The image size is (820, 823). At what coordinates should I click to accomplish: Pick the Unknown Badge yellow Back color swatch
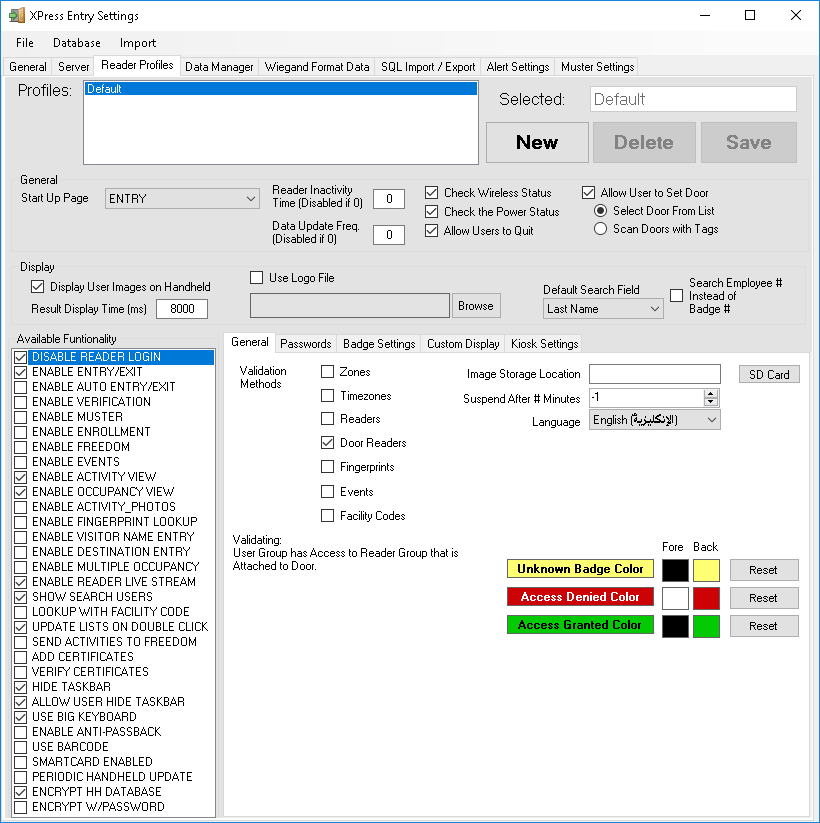click(706, 570)
